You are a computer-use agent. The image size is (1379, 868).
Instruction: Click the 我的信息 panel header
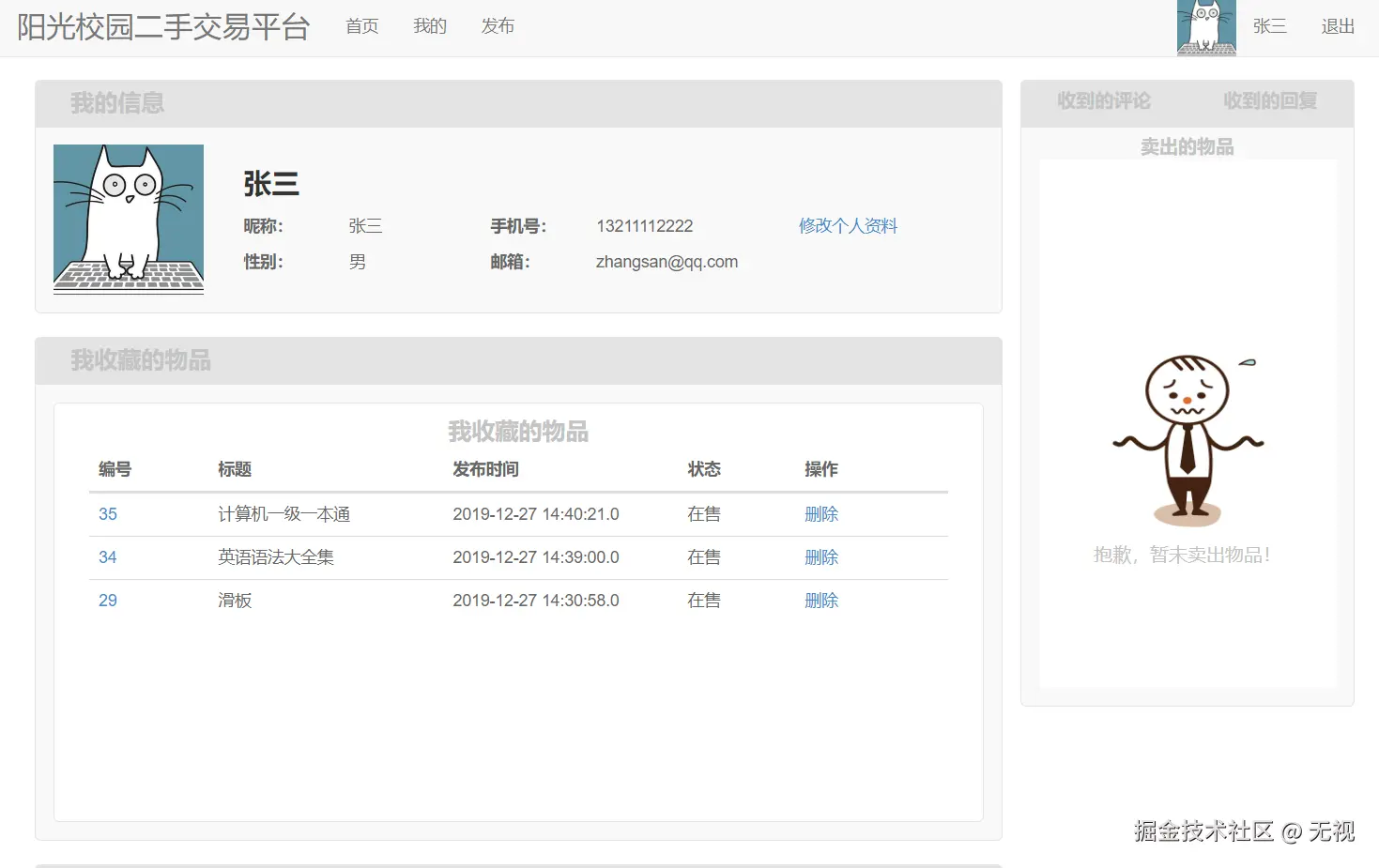tap(518, 103)
